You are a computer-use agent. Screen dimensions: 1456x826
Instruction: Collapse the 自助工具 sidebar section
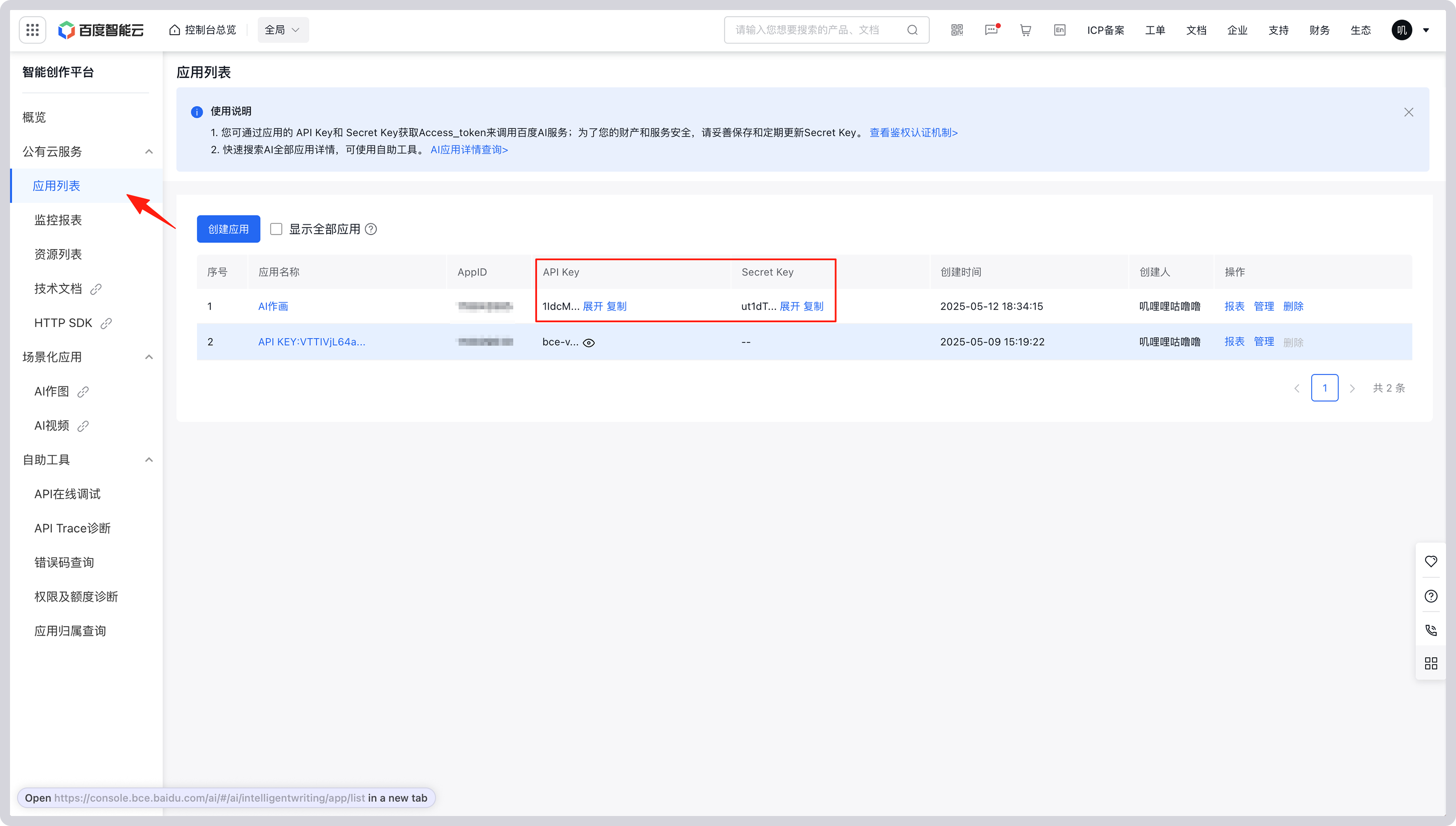149,460
